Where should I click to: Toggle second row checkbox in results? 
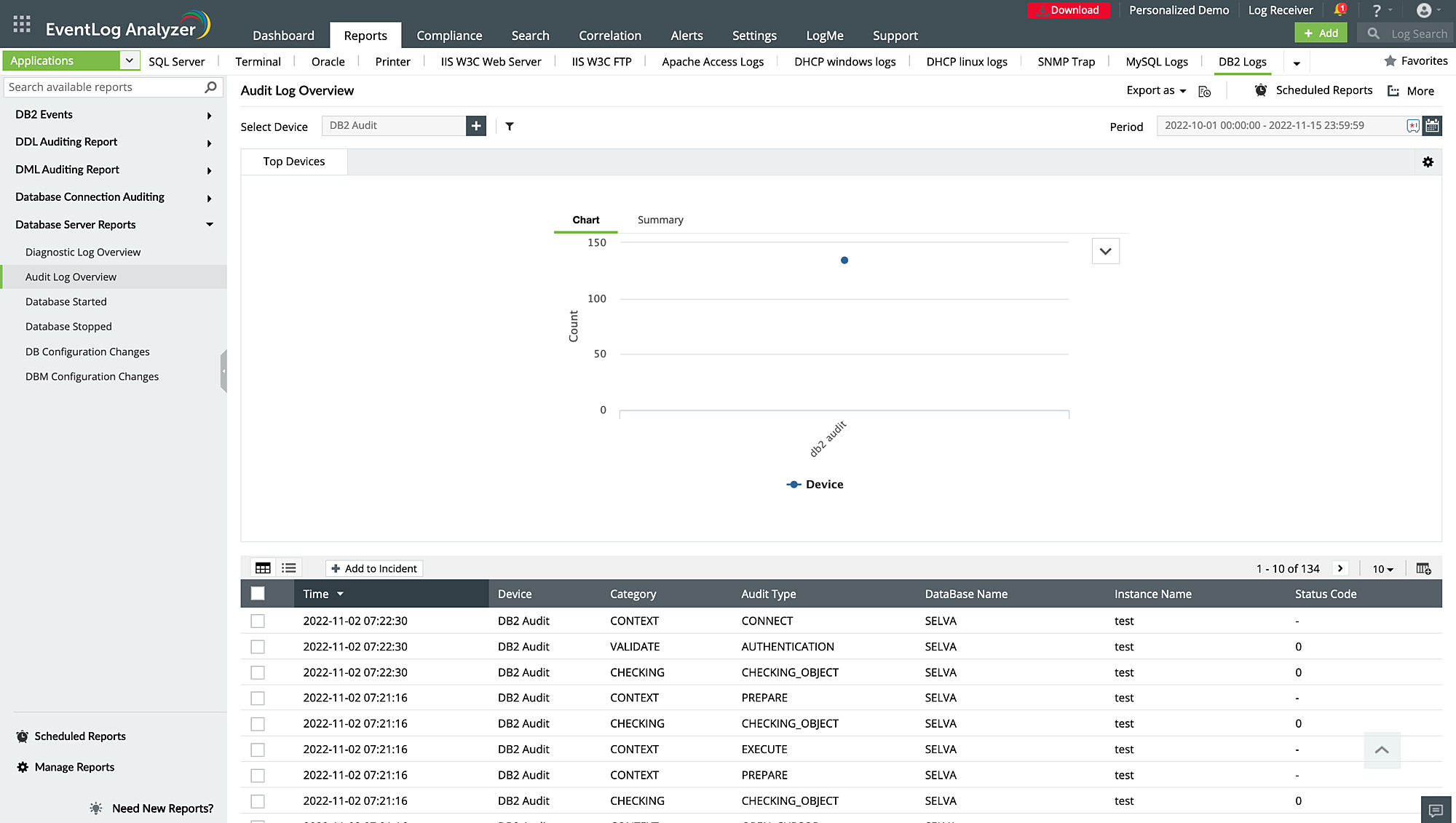[x=258, y=646]
